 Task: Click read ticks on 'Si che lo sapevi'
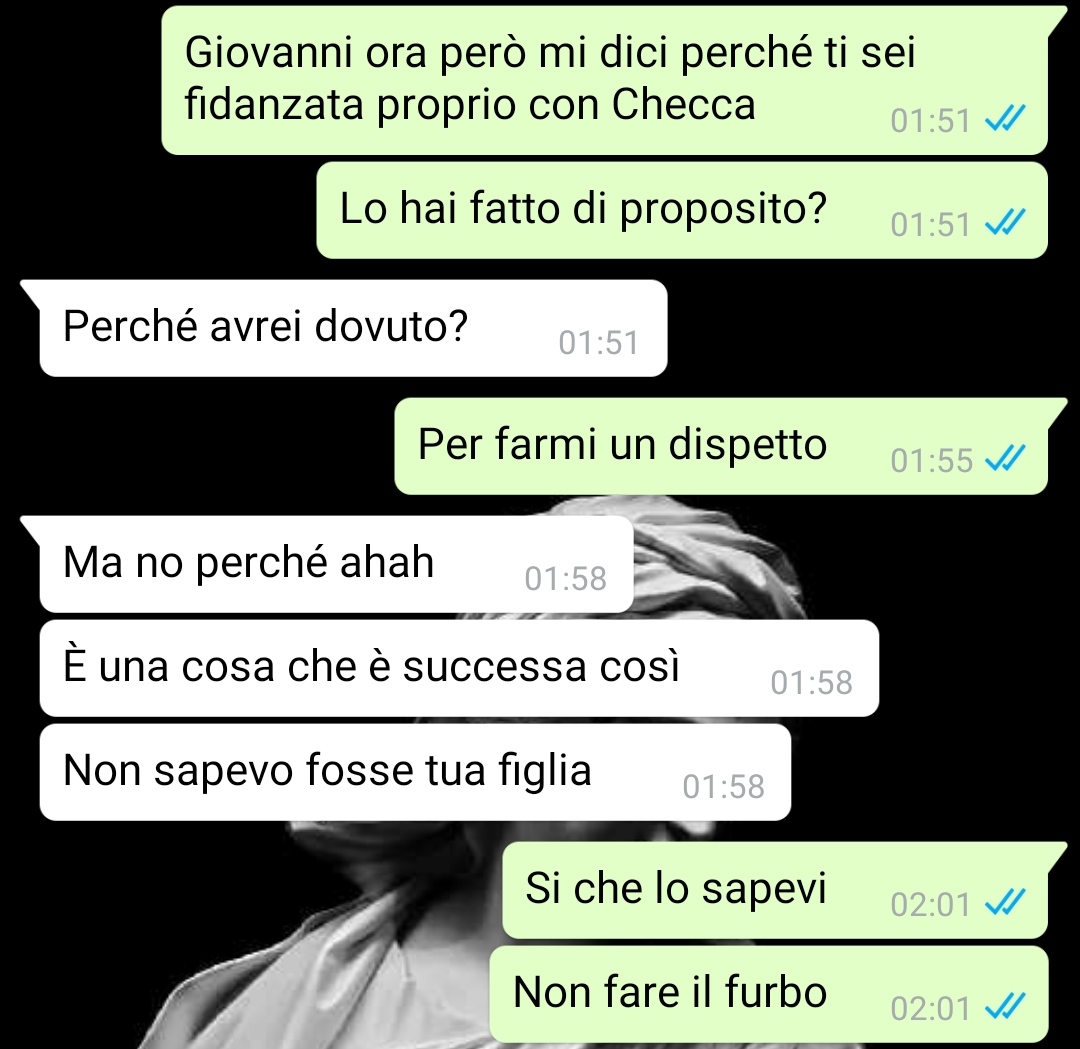(x=1005, y=904)
